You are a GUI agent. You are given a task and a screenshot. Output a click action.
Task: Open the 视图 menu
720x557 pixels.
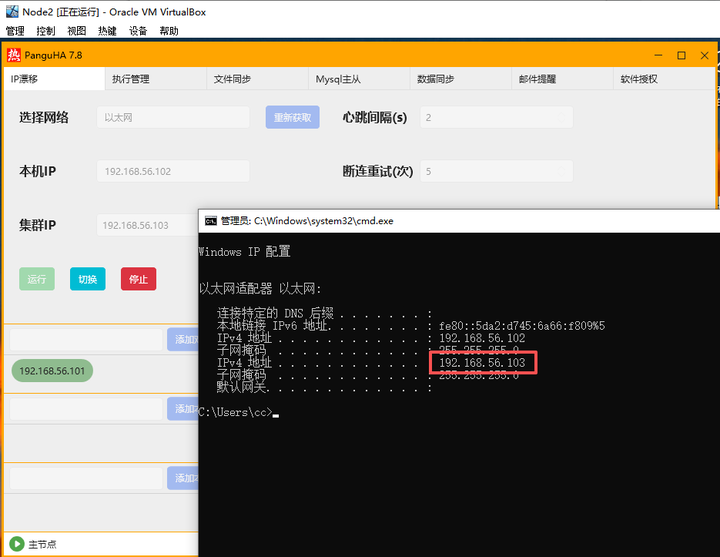[x=76, y=31]
